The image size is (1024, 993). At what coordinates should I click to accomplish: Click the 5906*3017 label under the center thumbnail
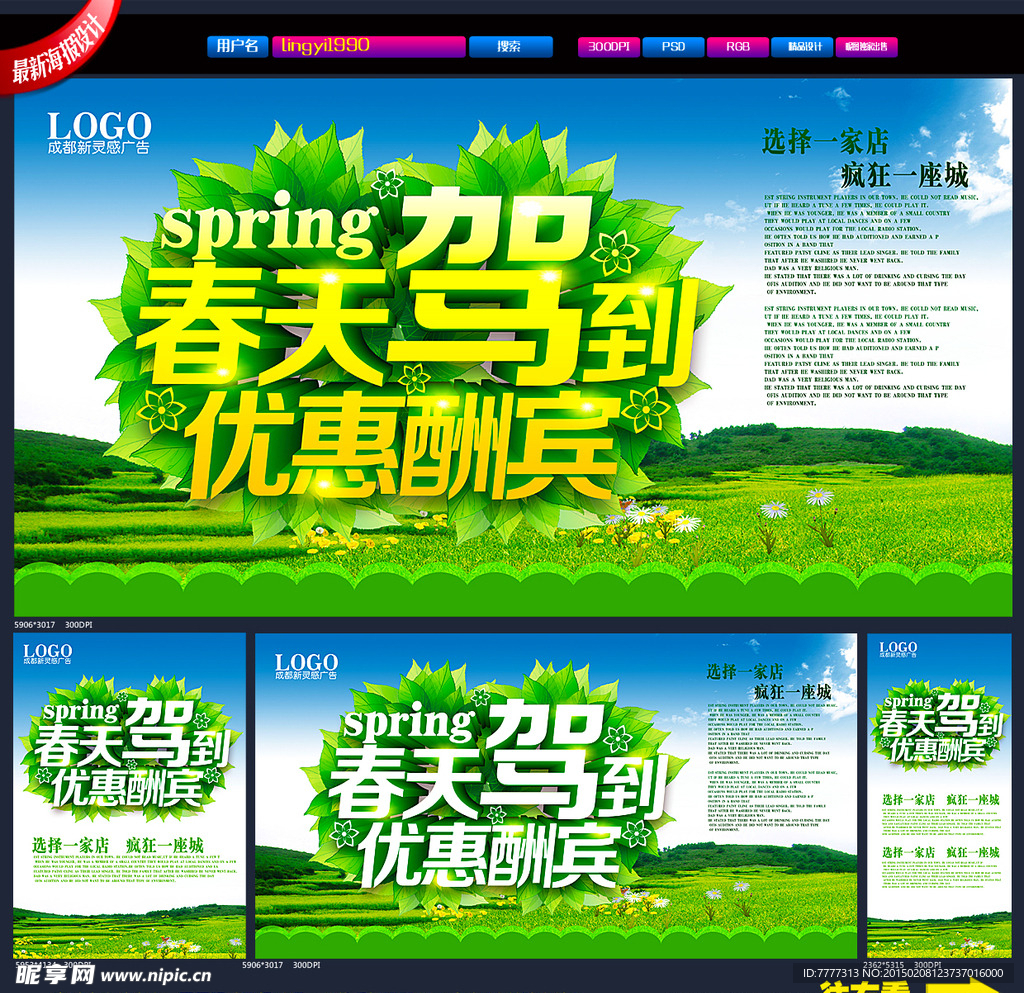click(263, 965)
